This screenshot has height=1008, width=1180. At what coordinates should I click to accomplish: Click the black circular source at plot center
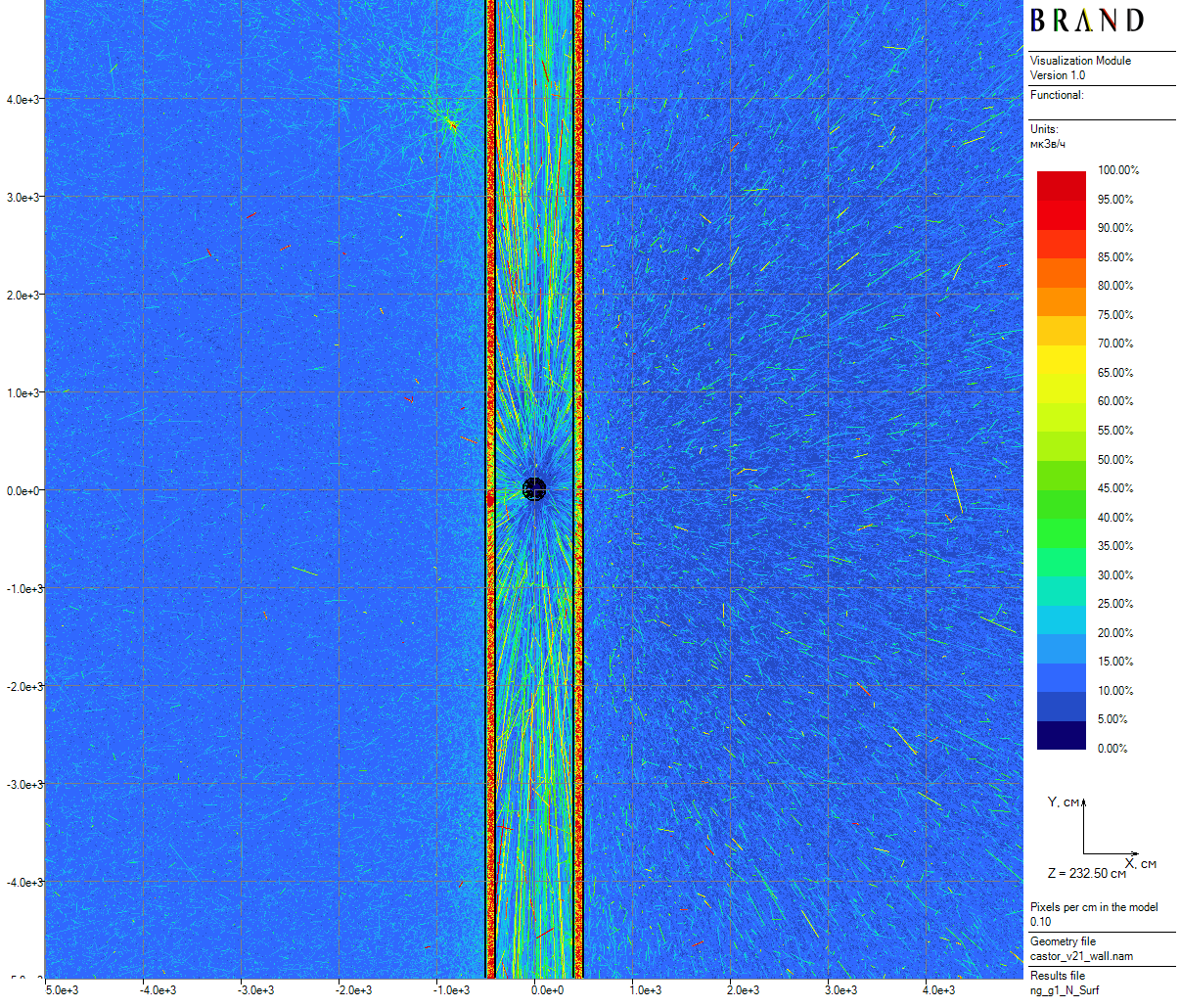click(x=534, y=489)
